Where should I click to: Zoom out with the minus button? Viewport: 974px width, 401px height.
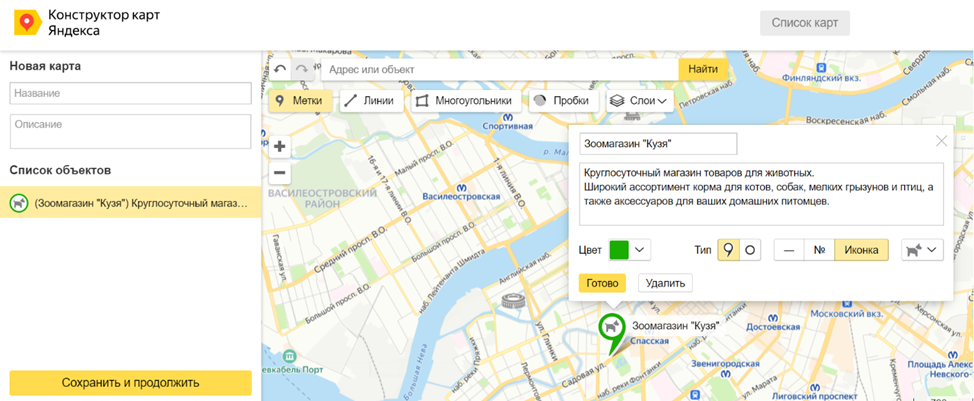(x=280, y=173)
